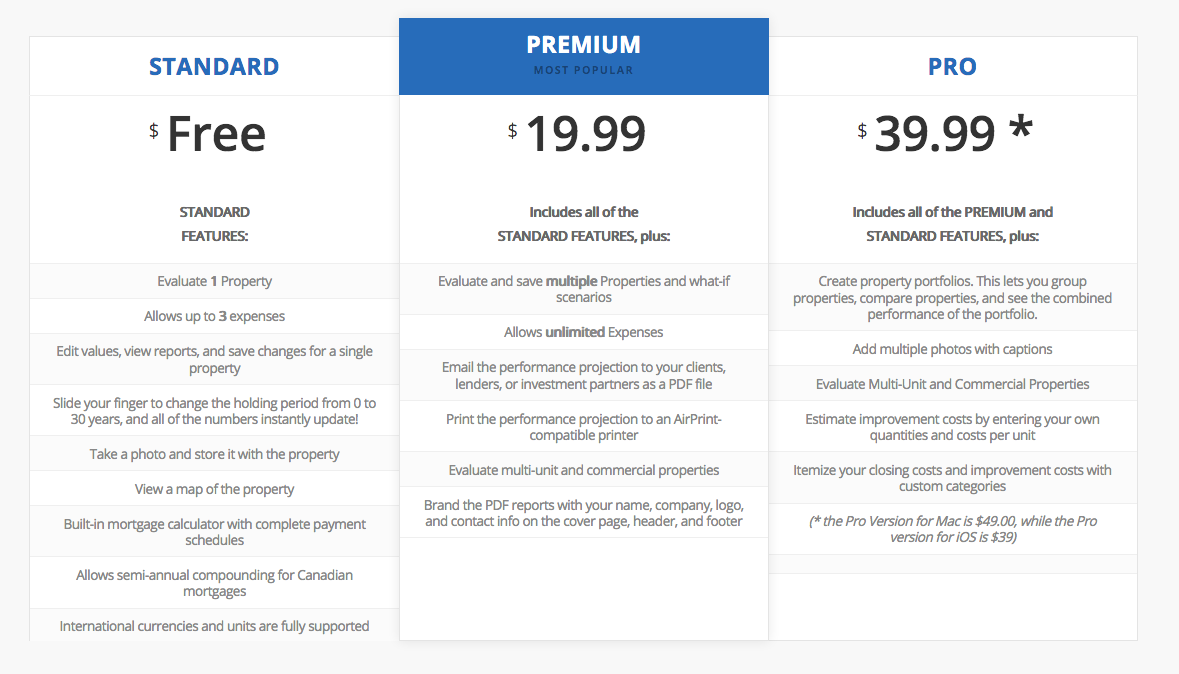Click the PRO plan heading
Viewport: 1179px width, 674px height.
pyautogui.click(x=952, y=66)
